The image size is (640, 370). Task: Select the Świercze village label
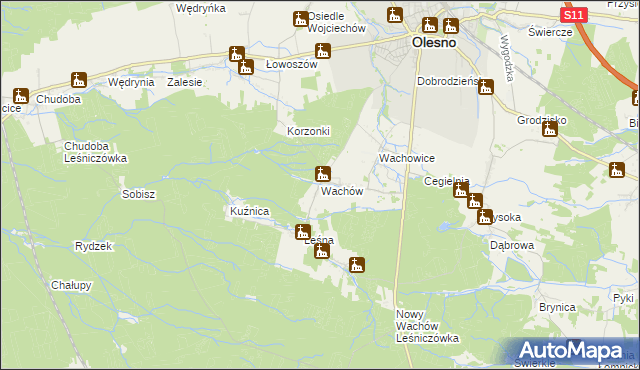(550, 32)
